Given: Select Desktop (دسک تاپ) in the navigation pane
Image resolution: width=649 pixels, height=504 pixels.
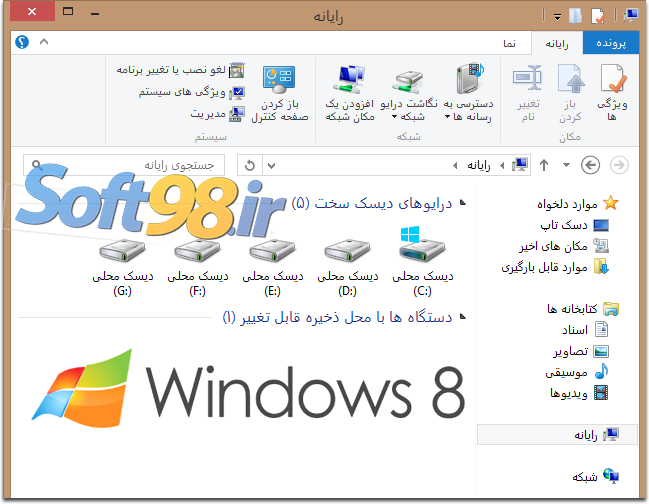Looking at the screenshot, I should [x=574, y=225].
